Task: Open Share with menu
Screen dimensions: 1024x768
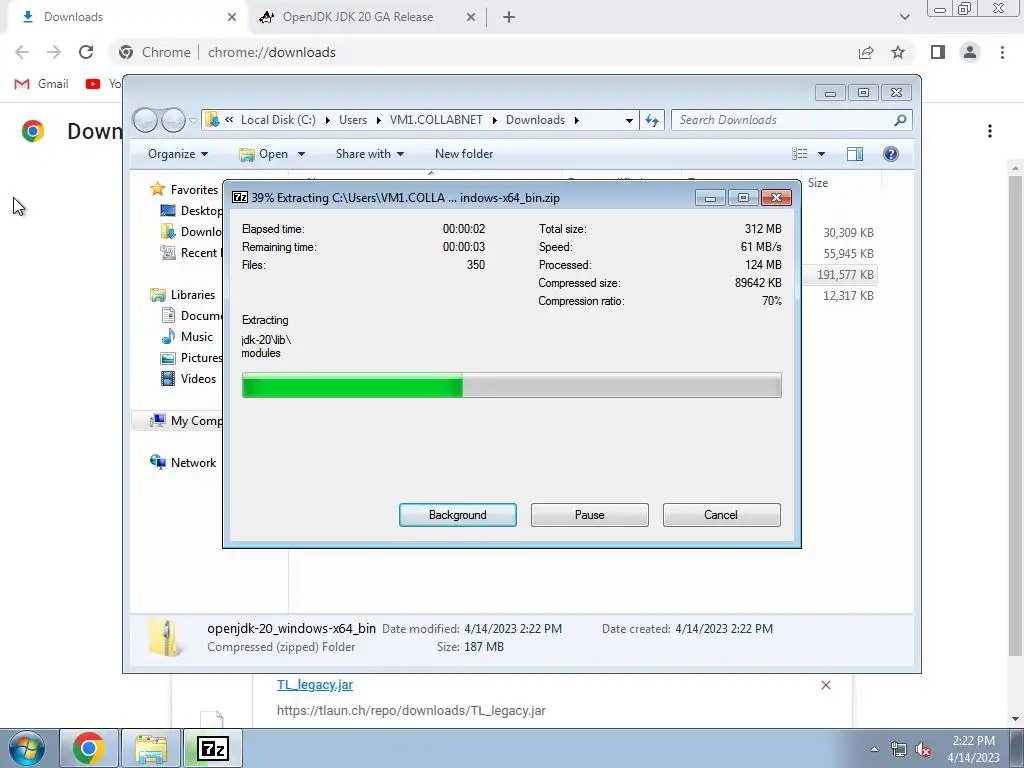Action: pyautogui.click(x=370, y=154)
